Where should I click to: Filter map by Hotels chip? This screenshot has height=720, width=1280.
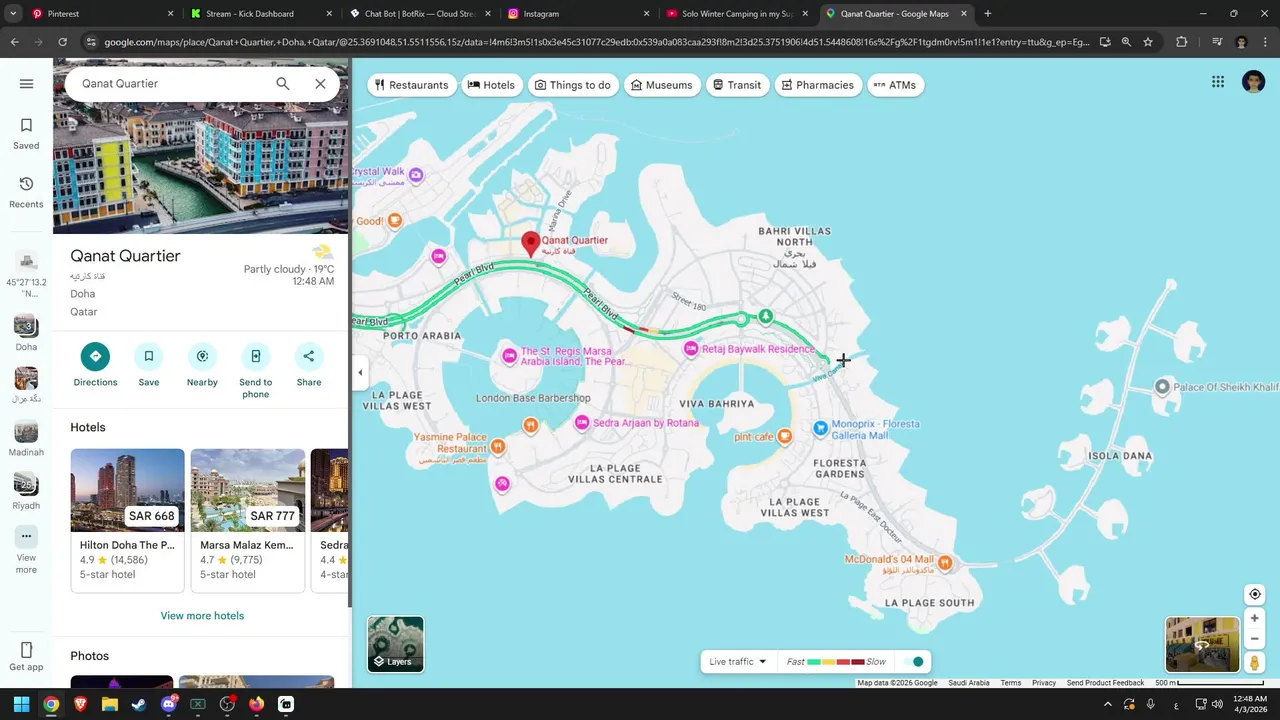[491, 85]
